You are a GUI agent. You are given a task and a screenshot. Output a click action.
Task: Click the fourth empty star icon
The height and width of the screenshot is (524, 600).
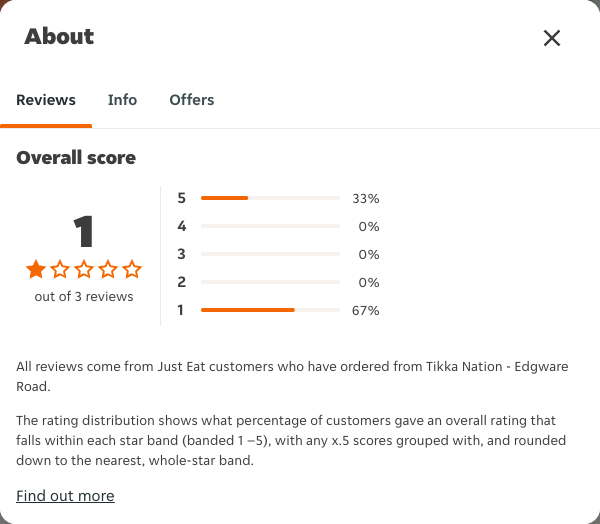pyautogui.click(x=108, y=269)
